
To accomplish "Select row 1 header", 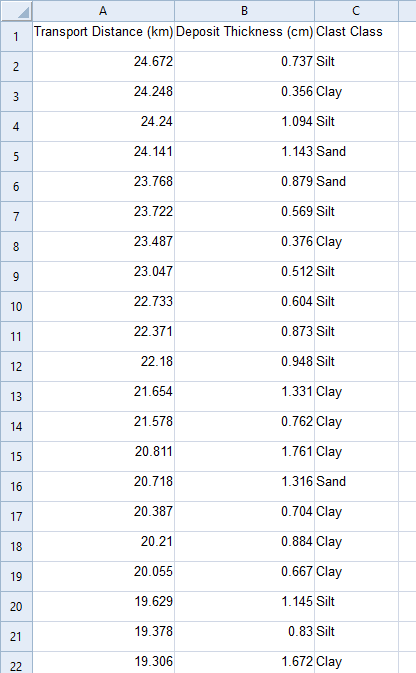I will coord(16,36).
